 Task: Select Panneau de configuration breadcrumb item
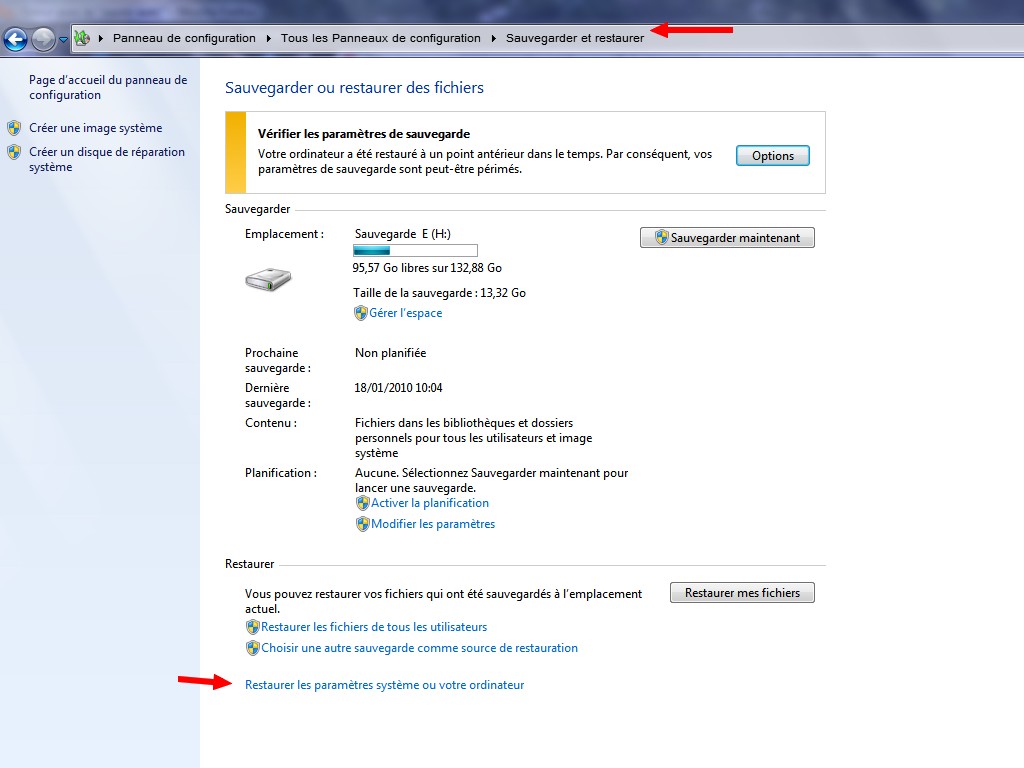point(184,38)
